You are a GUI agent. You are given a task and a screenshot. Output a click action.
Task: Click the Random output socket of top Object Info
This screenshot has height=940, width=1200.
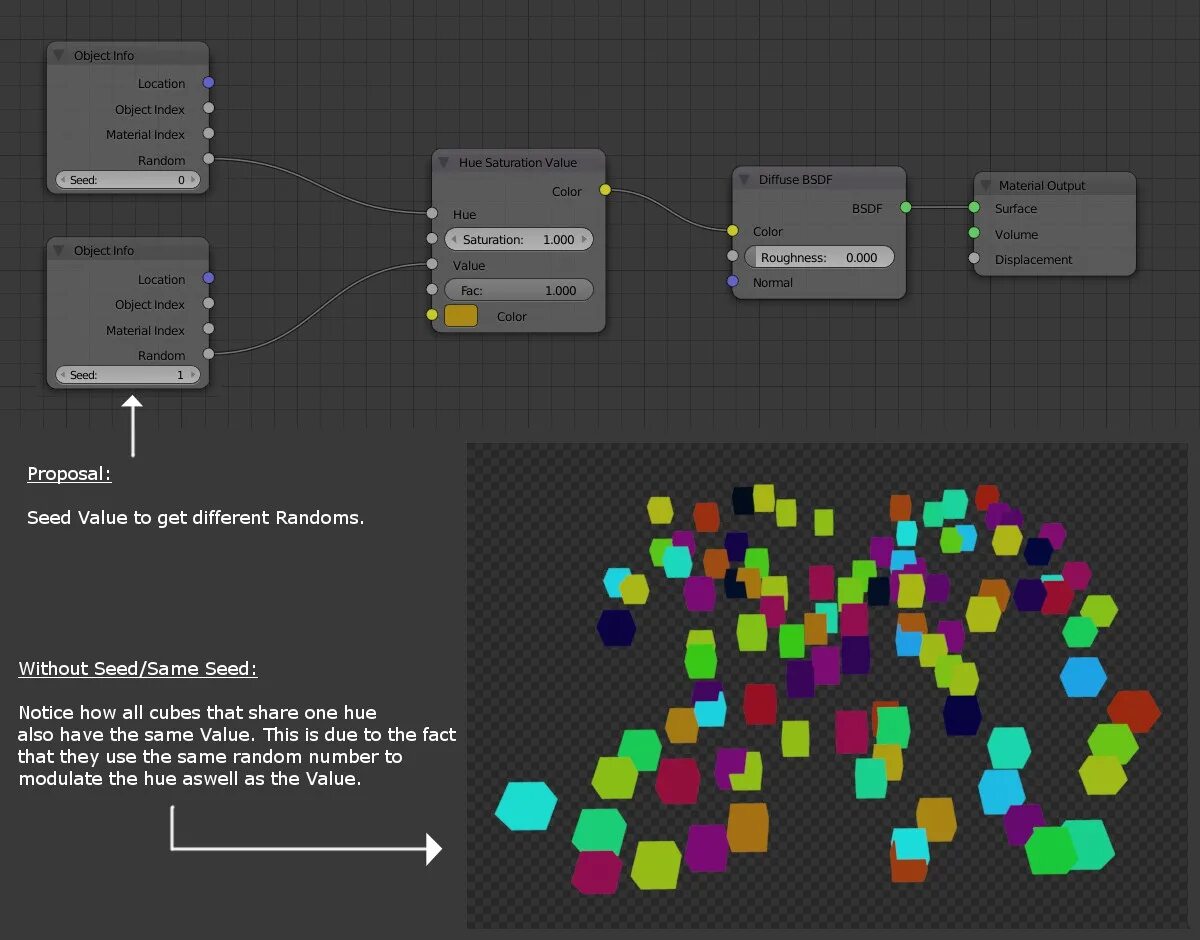click(x=208, y=159)
